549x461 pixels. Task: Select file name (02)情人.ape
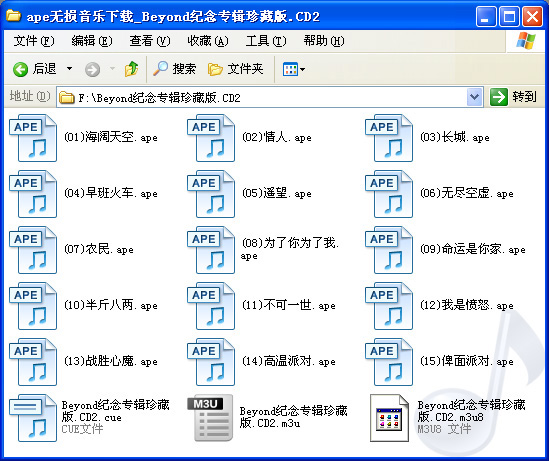(277, 137)
